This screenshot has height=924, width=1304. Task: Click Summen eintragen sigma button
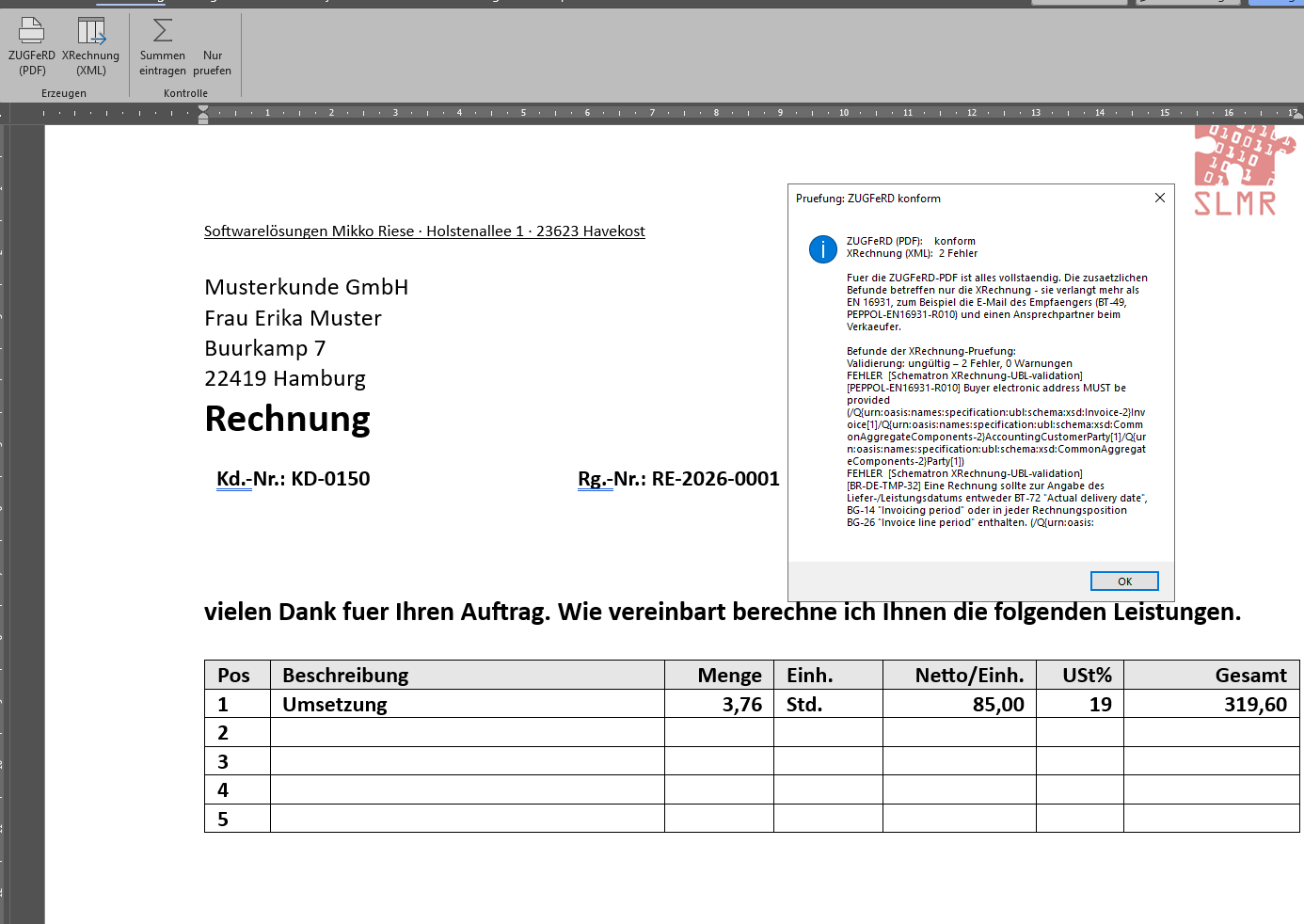(x=163, y=46)
